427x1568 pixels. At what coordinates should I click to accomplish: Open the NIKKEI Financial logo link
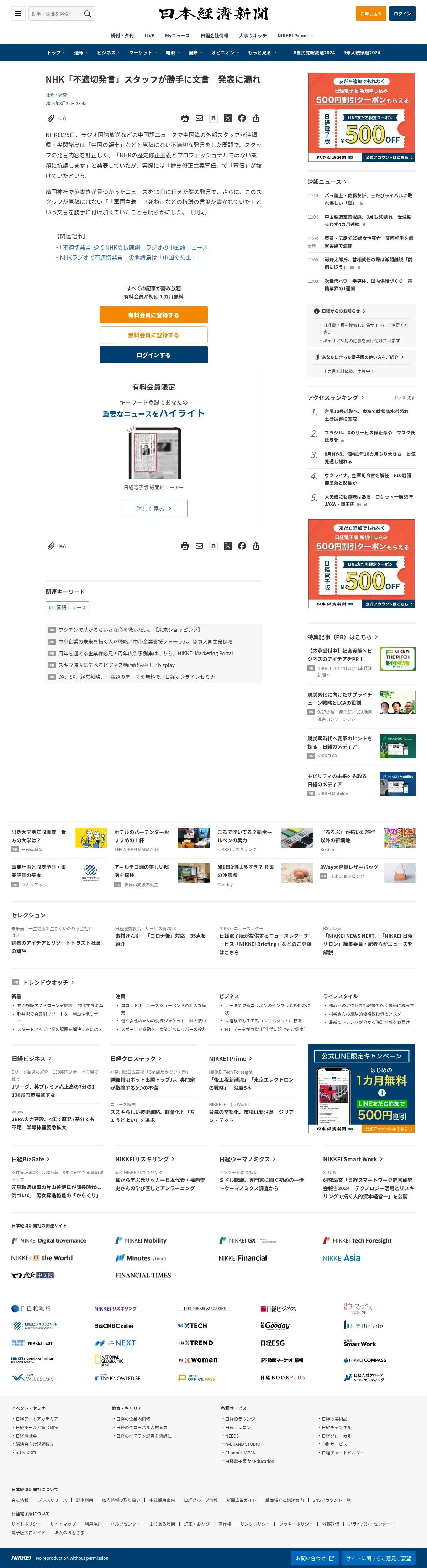pos(243,1257)
